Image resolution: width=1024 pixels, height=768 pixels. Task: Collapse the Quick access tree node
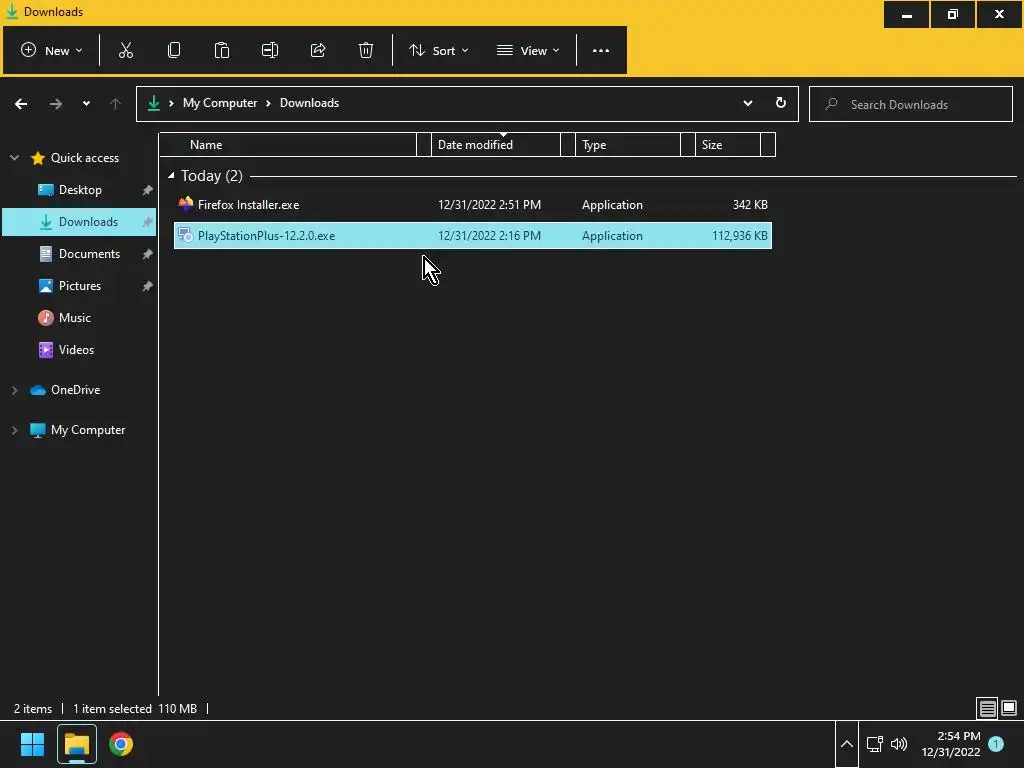click(x=14, y=158)
